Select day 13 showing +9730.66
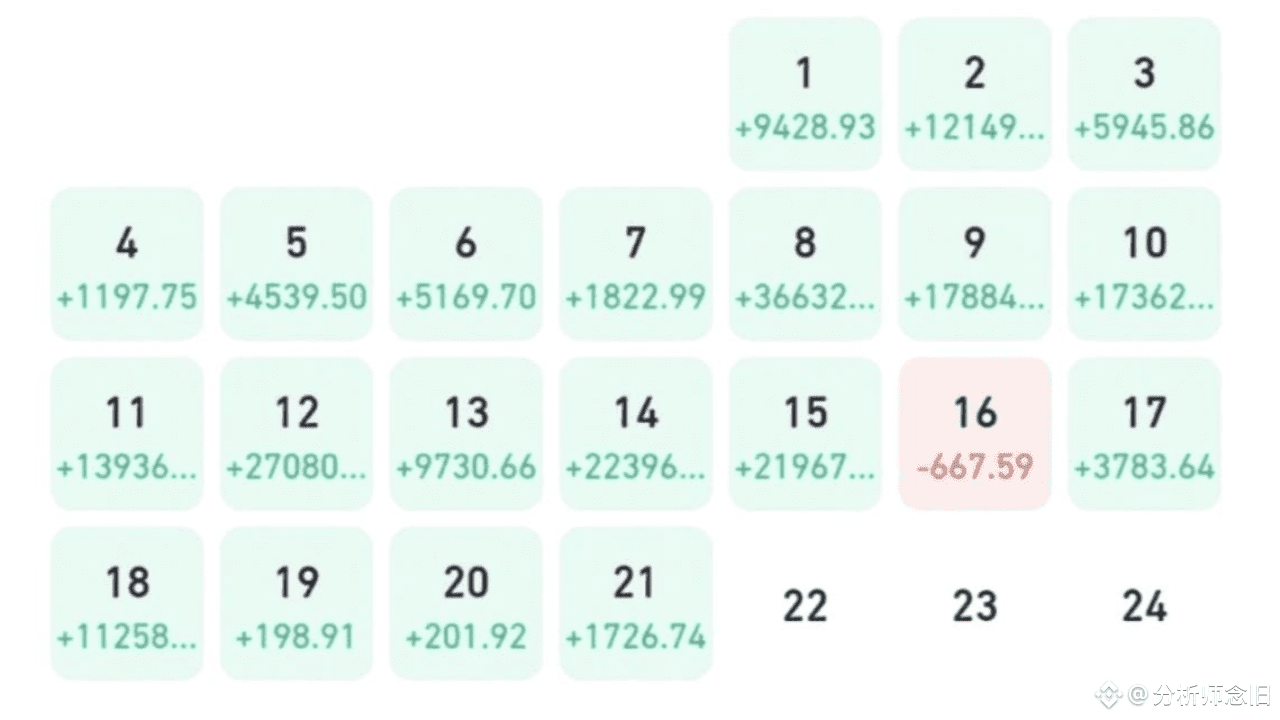 (466, 433)
